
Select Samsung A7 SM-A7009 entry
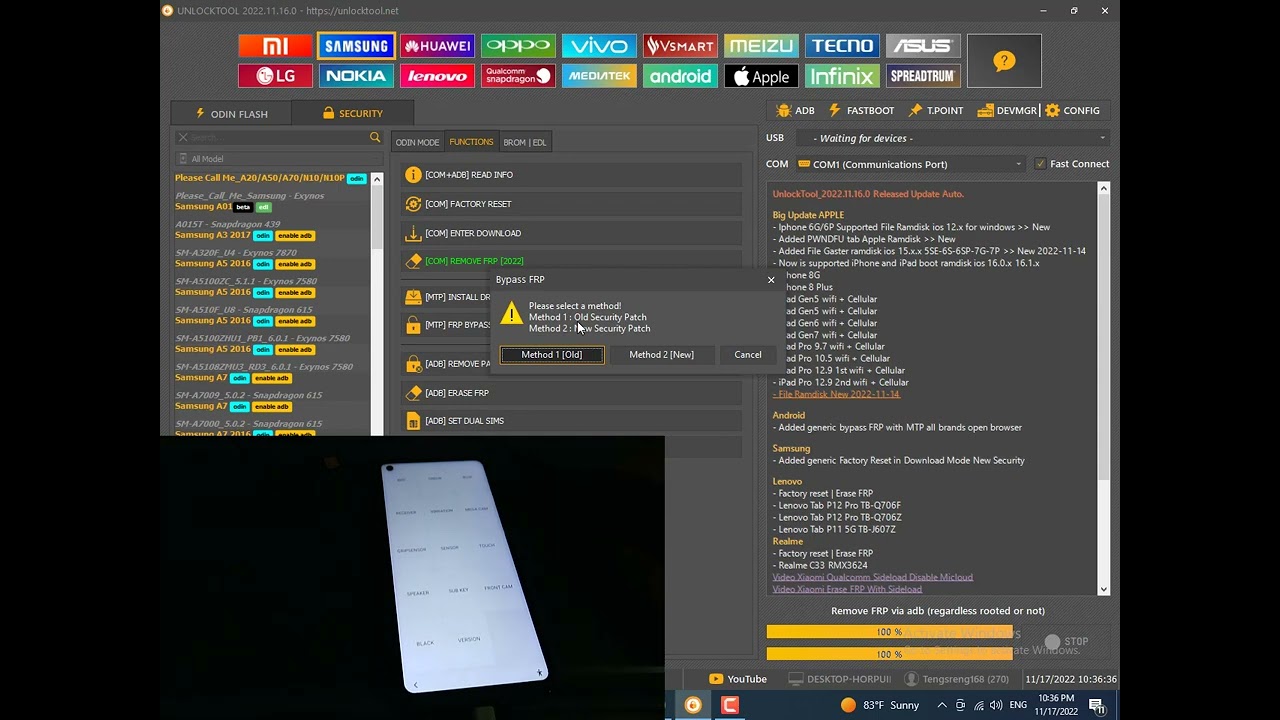(x=271, y=401)
